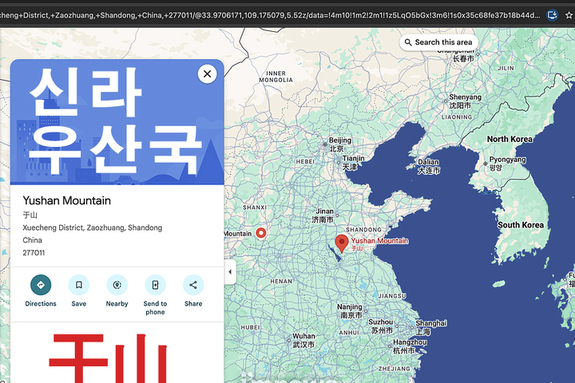
Task: Click the Henan province label
Action: [281, 281]
